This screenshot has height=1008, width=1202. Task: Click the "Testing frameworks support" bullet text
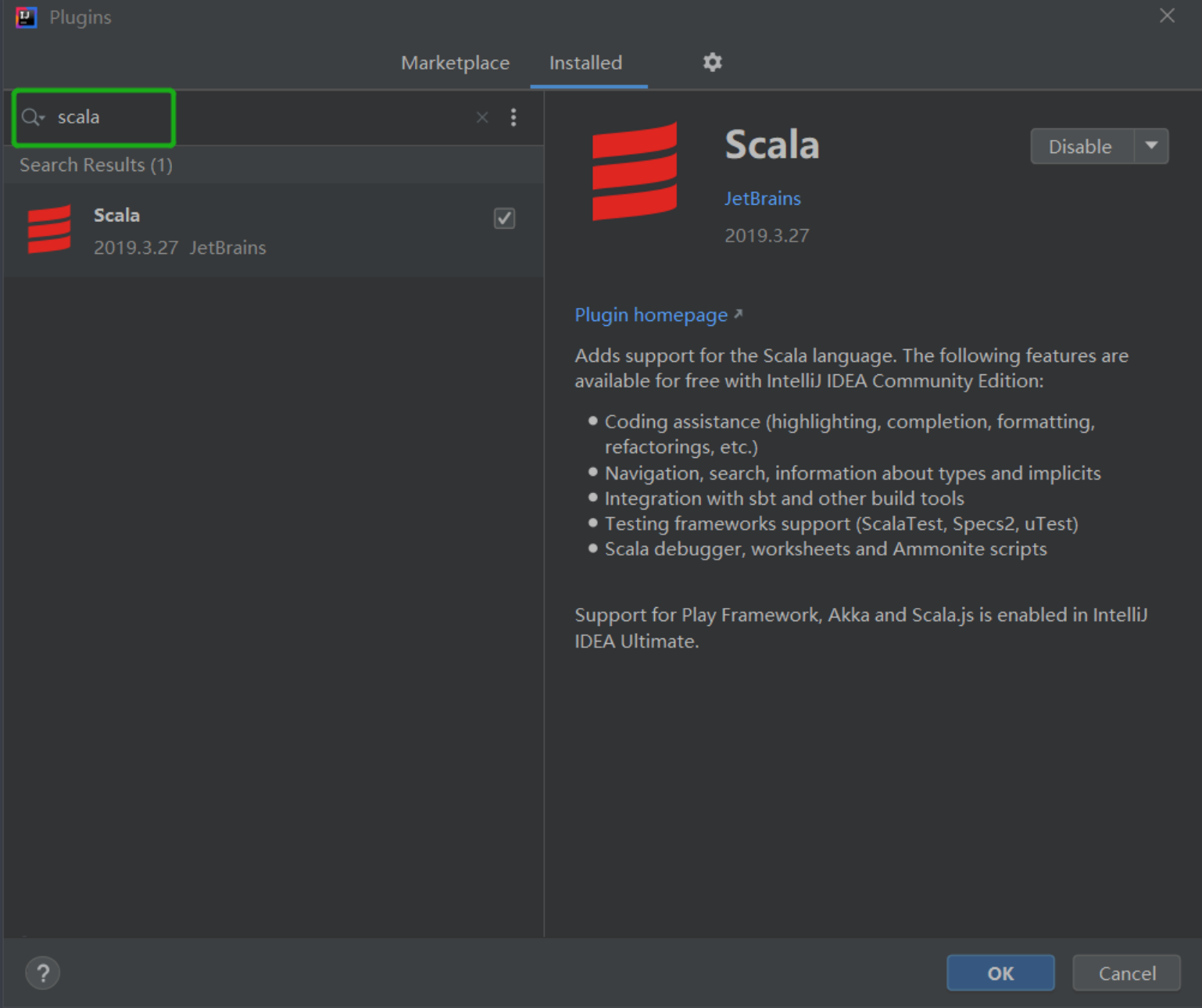point(842,524)
